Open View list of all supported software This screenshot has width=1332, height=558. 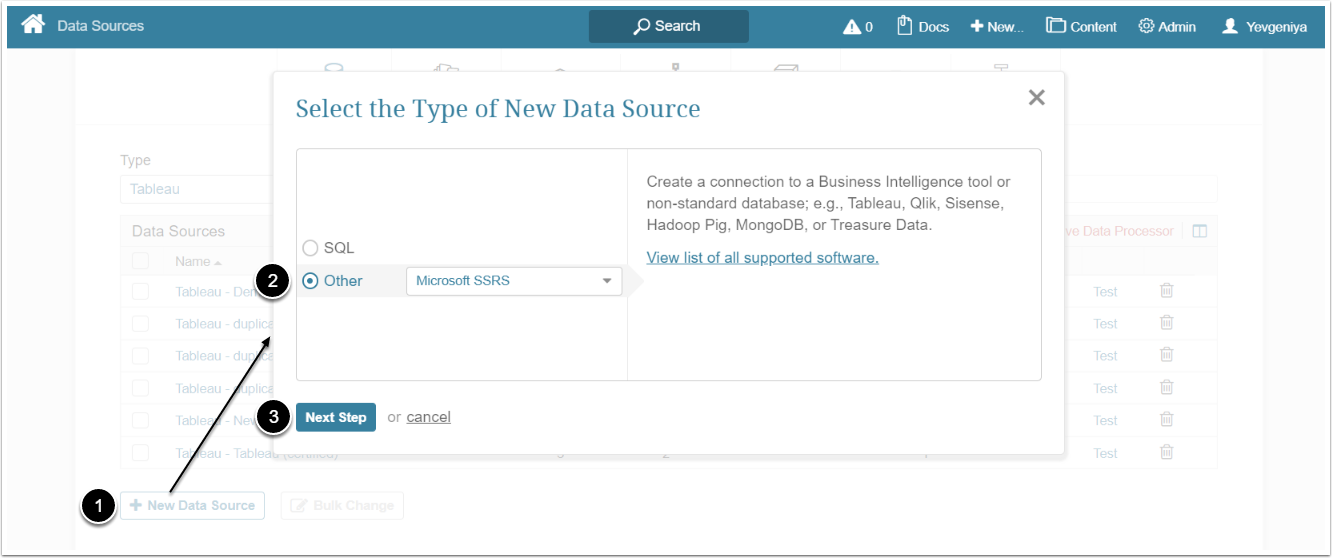coord(762,258)
